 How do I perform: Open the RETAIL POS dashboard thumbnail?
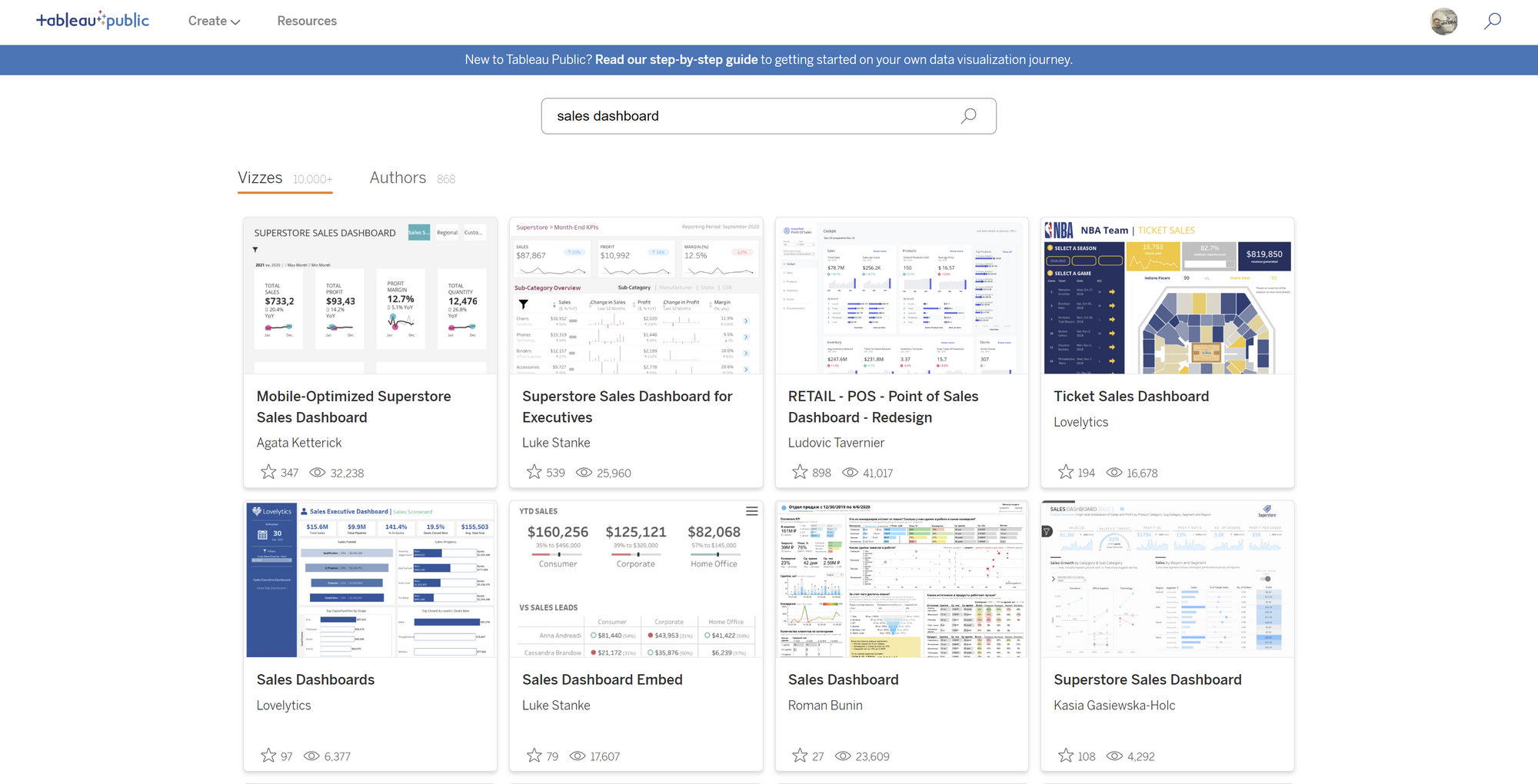point(901,296)
